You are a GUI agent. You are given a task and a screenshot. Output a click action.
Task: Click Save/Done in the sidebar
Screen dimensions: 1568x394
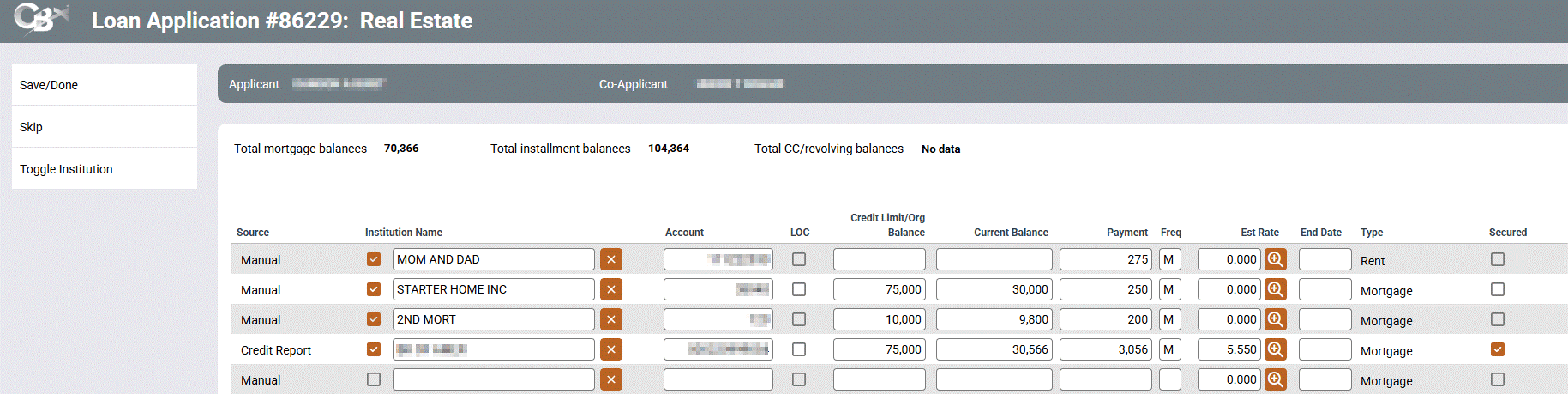click(49, 85)
